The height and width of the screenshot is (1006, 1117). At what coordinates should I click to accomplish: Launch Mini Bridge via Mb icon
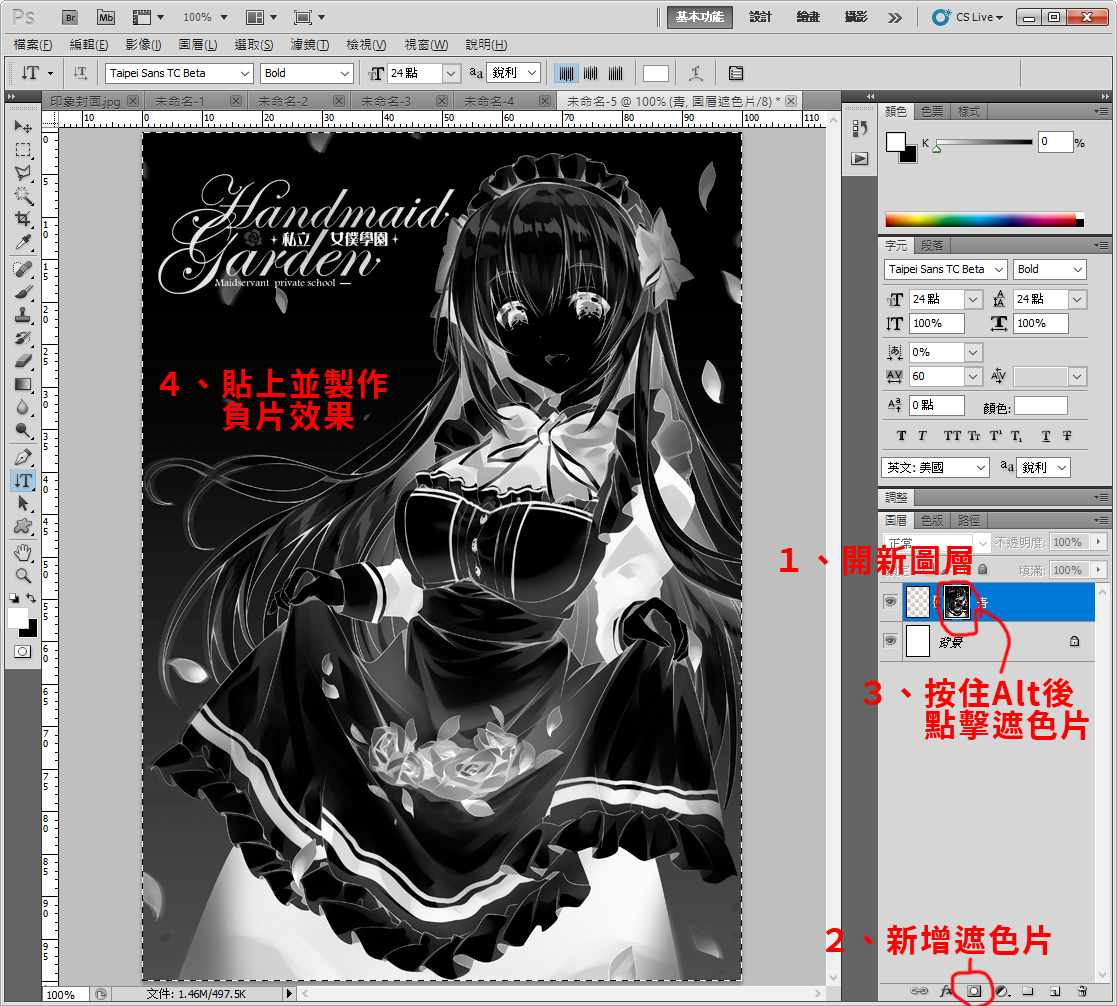(105, 17)
